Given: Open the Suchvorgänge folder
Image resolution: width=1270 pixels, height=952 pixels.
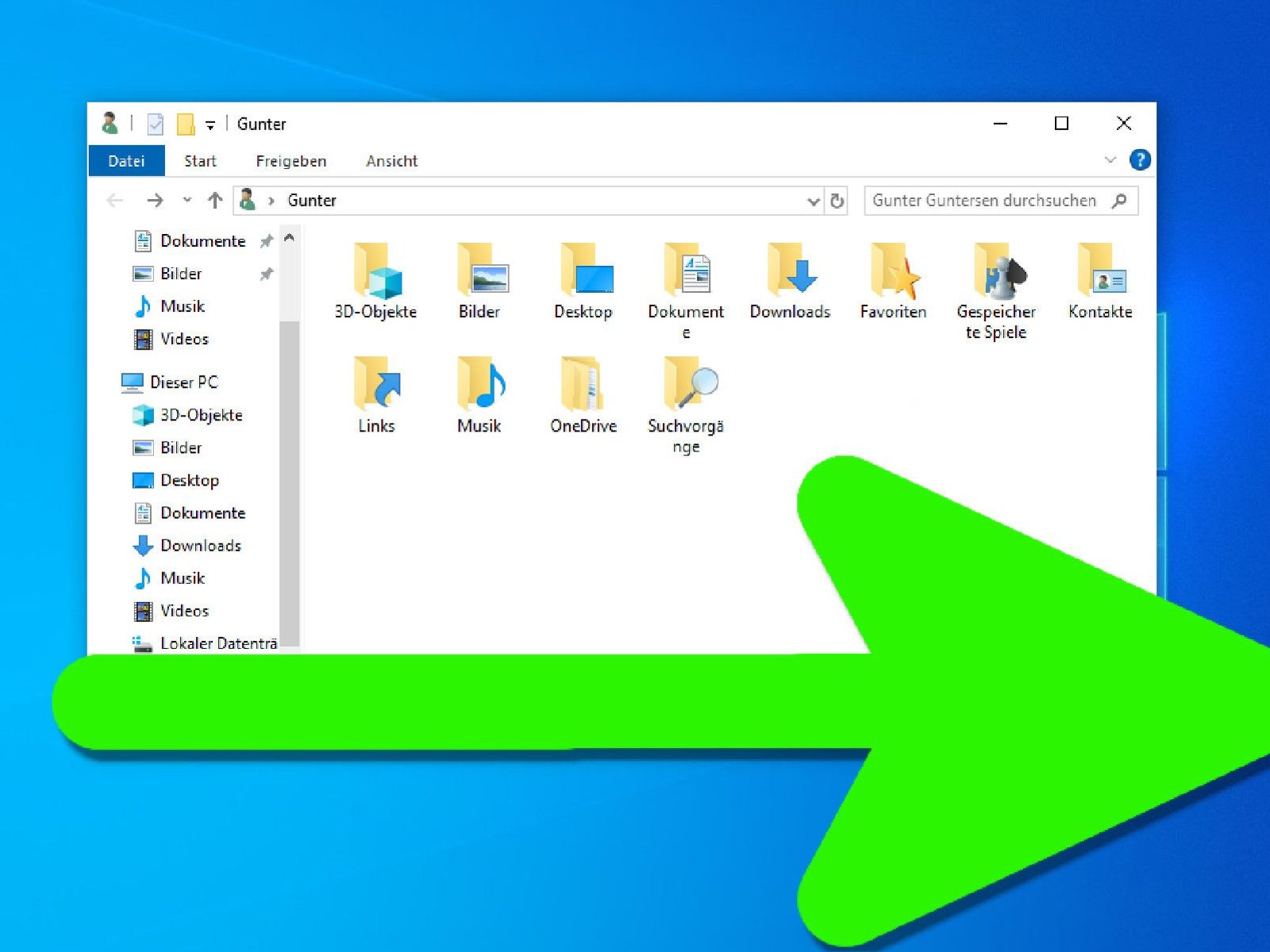Looking at the screenshot, I should coord(686,387).
